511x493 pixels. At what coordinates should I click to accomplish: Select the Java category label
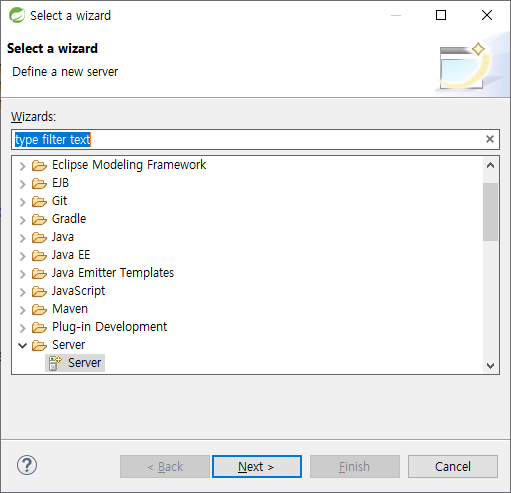click(63, 237)
